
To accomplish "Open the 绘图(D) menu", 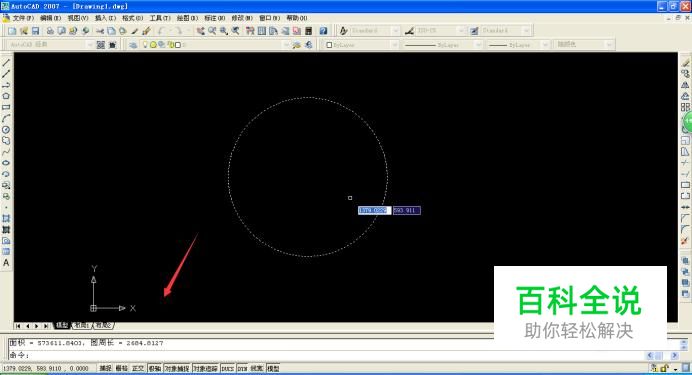I will point(188,18).
